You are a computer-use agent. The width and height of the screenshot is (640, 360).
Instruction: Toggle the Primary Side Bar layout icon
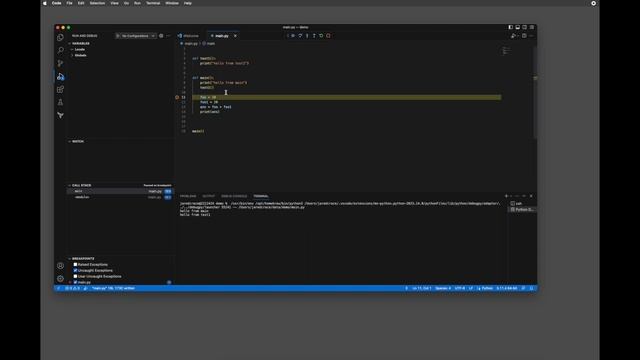pyautogui.click(x=511, y=27)
